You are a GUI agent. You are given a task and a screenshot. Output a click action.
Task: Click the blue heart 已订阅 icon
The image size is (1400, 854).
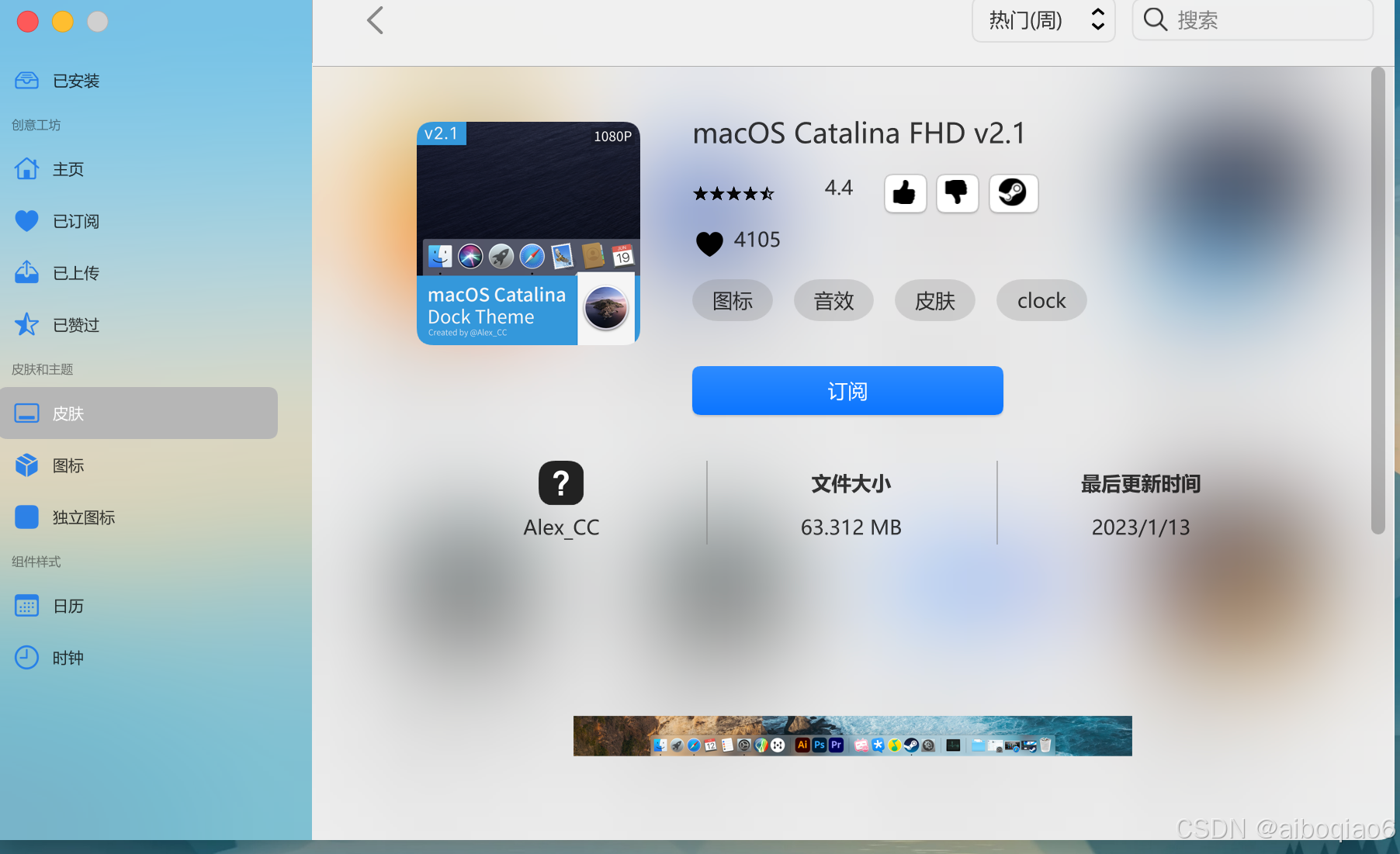[x=26, y=221]
